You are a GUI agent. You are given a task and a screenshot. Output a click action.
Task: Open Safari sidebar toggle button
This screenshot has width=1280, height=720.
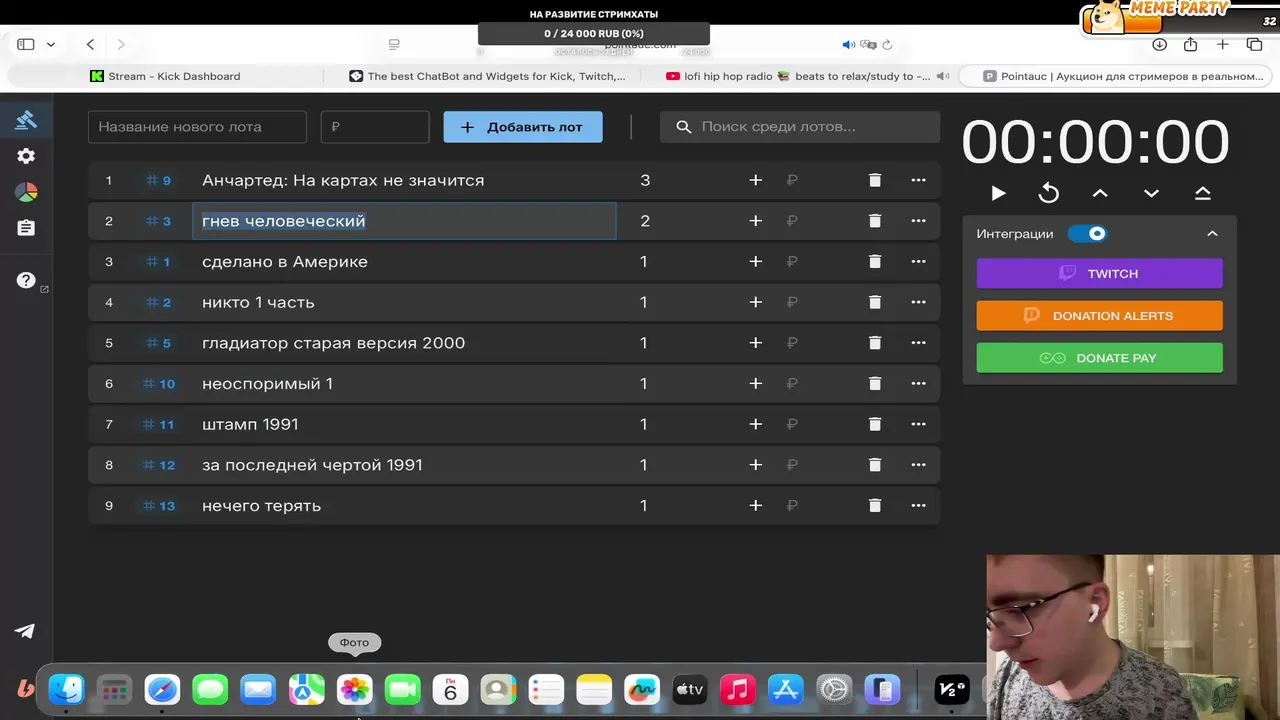click(x=26, y=44)
